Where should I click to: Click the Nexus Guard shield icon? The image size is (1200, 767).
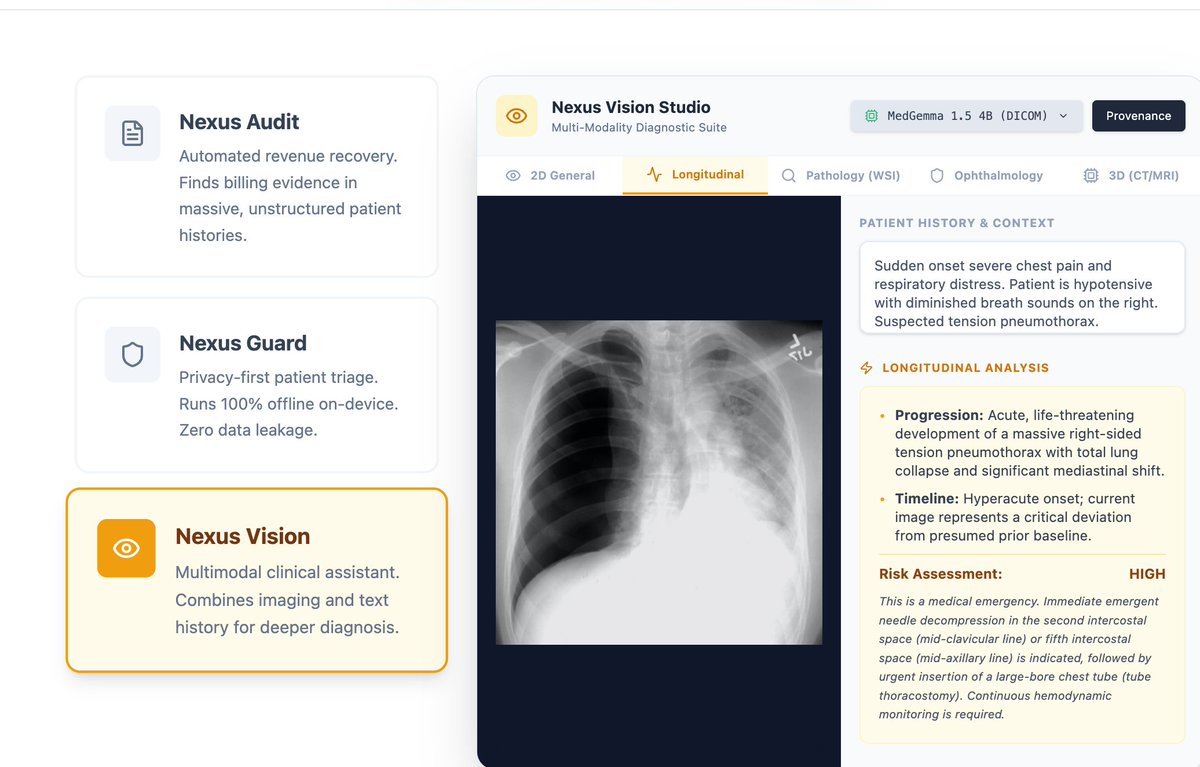(x=133, y=354)
